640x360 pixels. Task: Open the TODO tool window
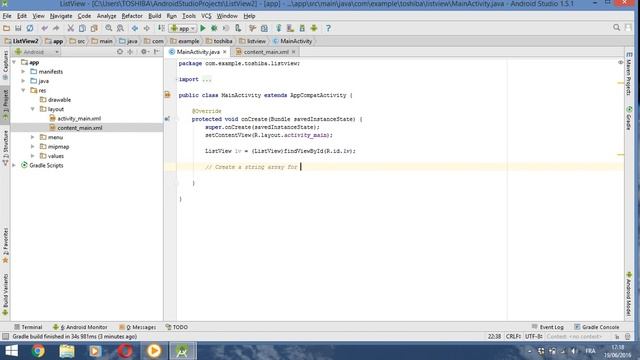click(177, 327)
